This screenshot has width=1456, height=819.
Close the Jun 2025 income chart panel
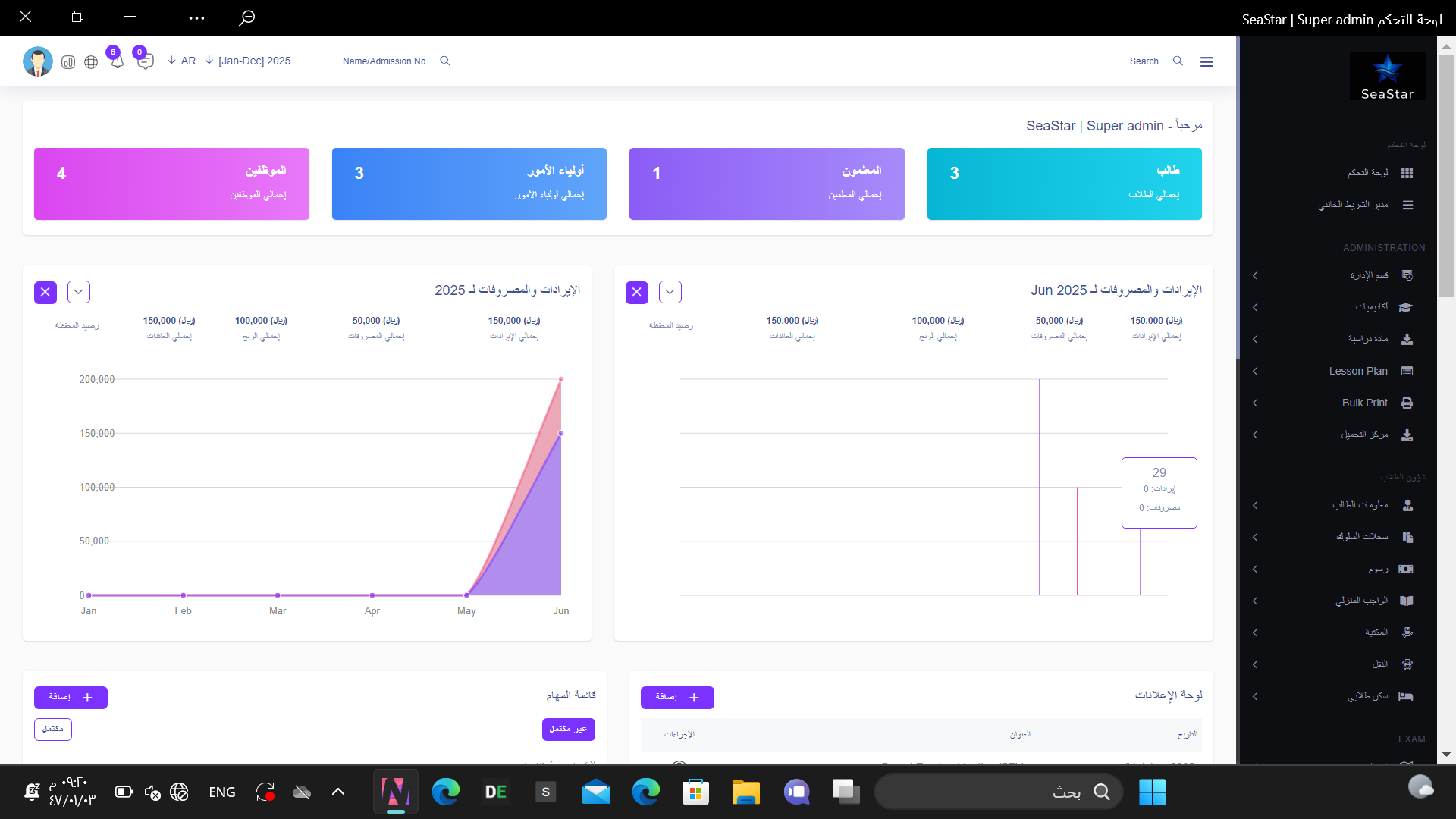click(637, 292)
